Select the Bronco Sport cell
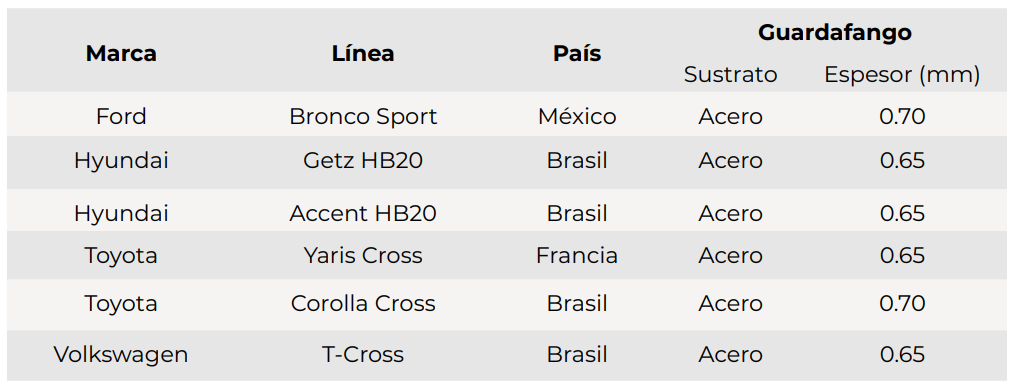 [x=363, y=116]
